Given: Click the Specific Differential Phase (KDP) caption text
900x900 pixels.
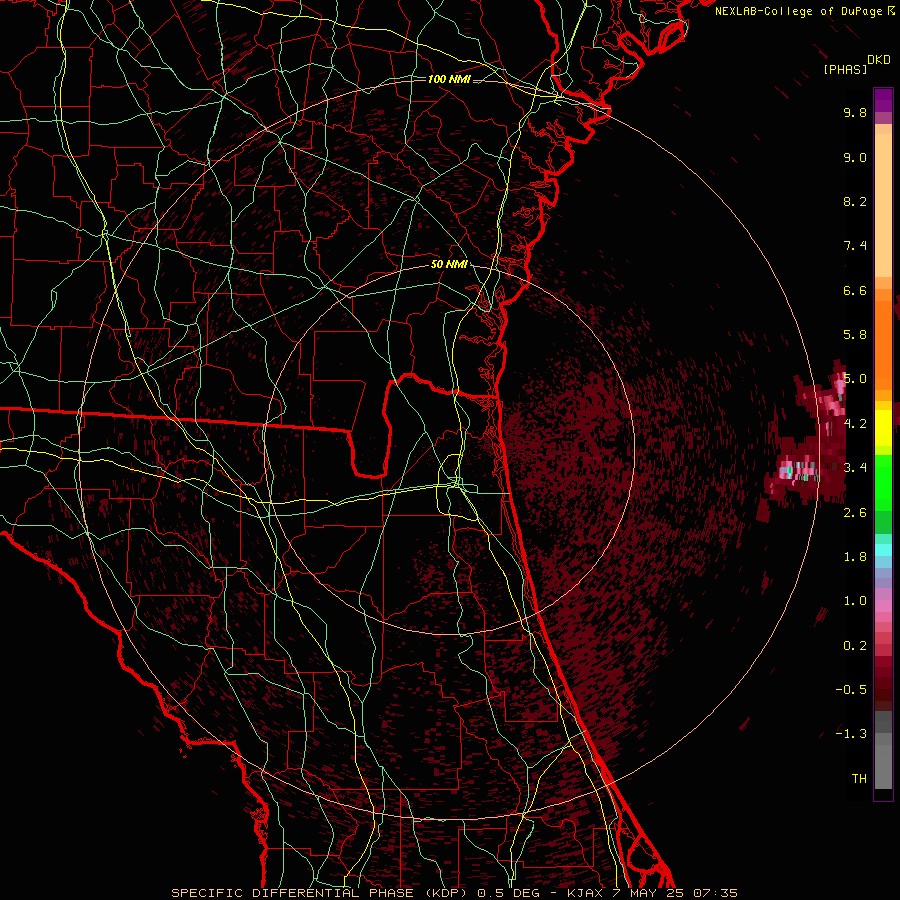Looking at the screenshot, I should pos(454,893).
